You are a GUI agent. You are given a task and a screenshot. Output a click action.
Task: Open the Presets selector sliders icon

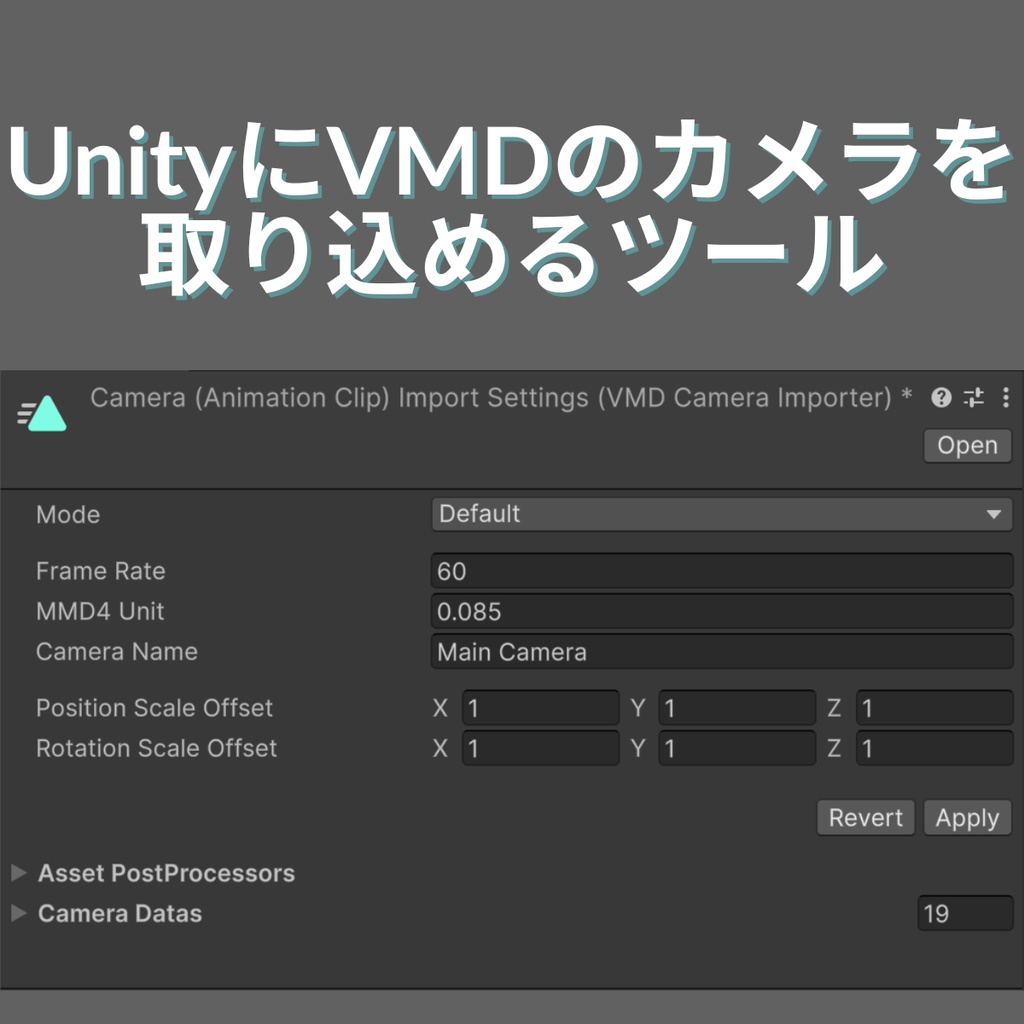972,397
